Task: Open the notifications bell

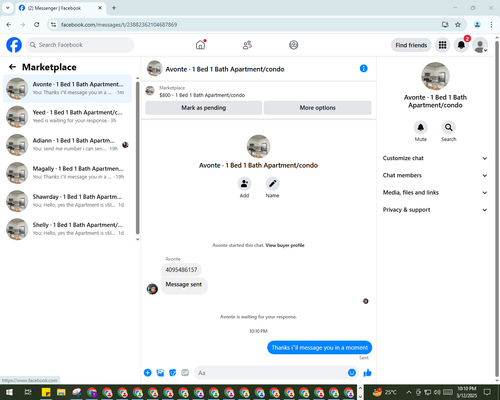Action: [x=461, y=45]
